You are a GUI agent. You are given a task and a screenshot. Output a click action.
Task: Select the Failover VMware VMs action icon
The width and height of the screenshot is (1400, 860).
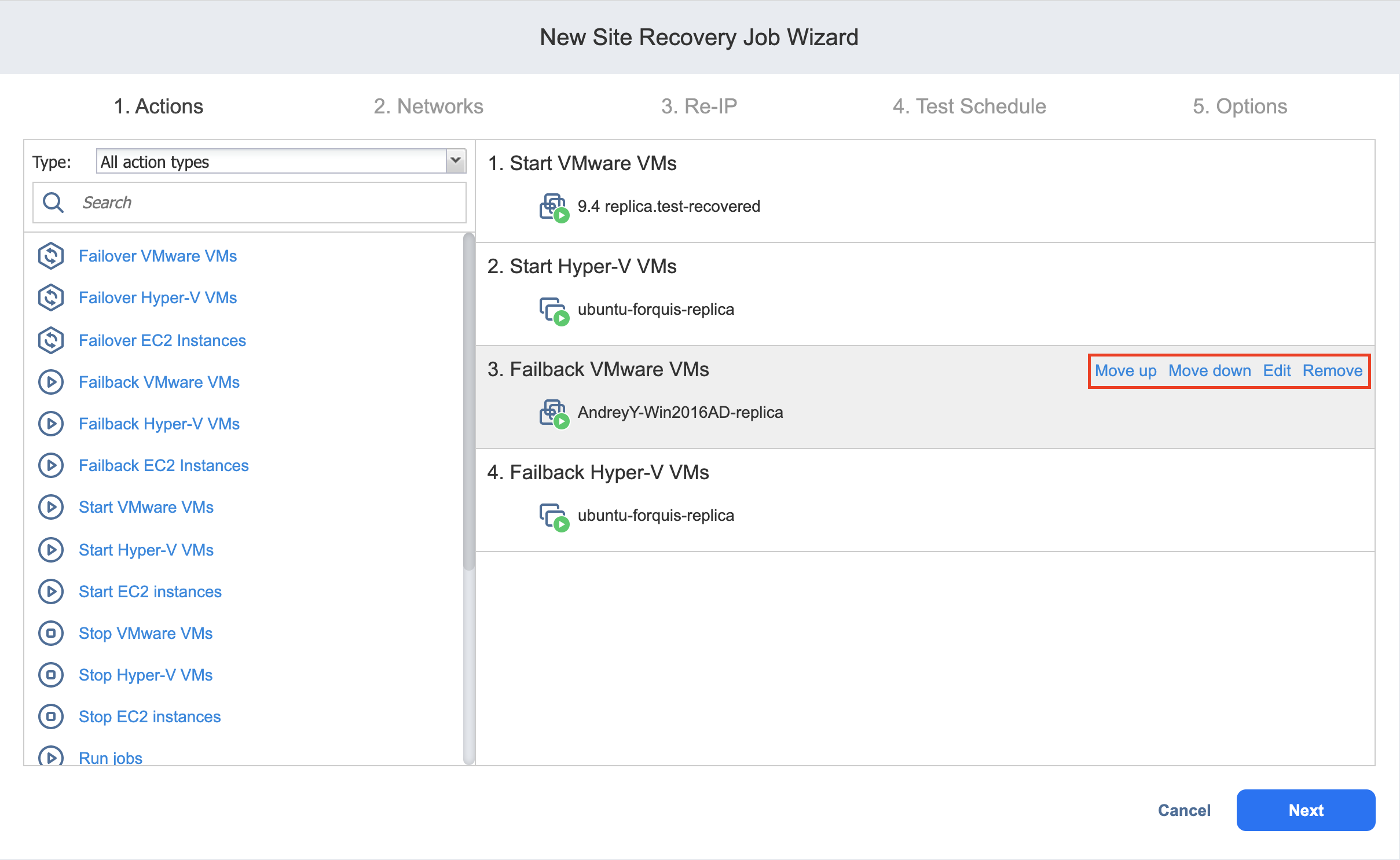(x=51, y=255)
